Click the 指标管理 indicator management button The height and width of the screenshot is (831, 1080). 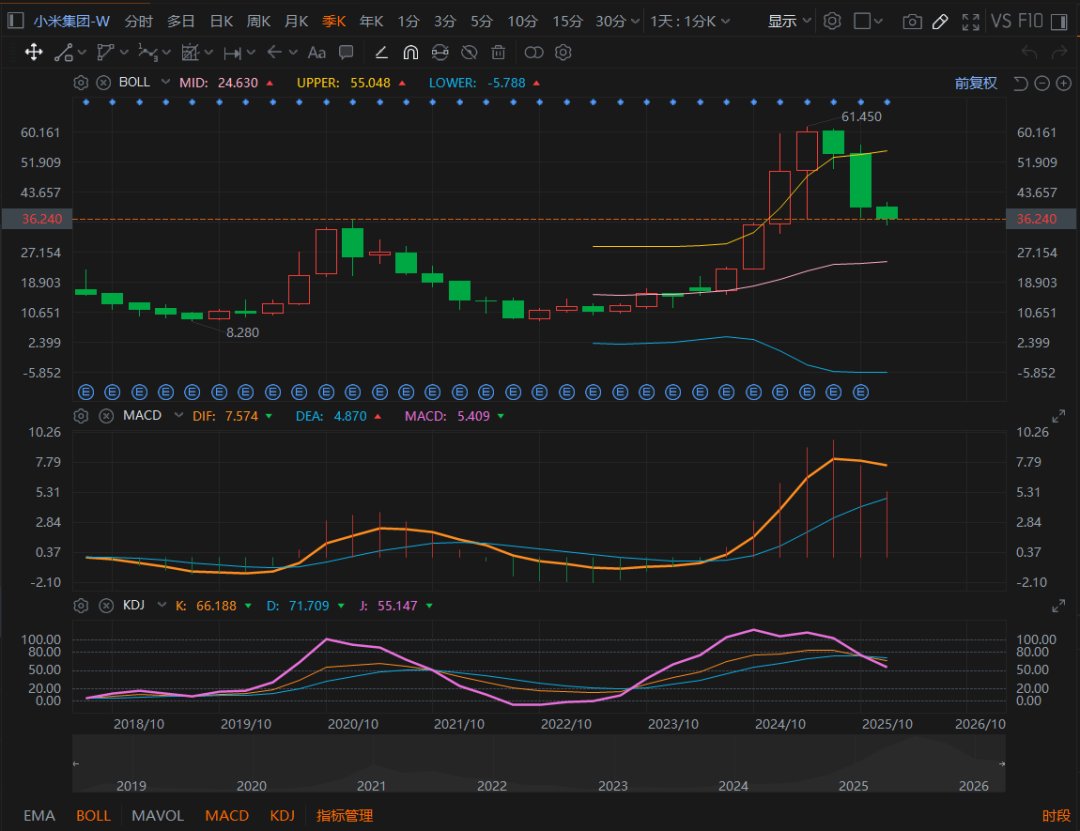(344, 815)
